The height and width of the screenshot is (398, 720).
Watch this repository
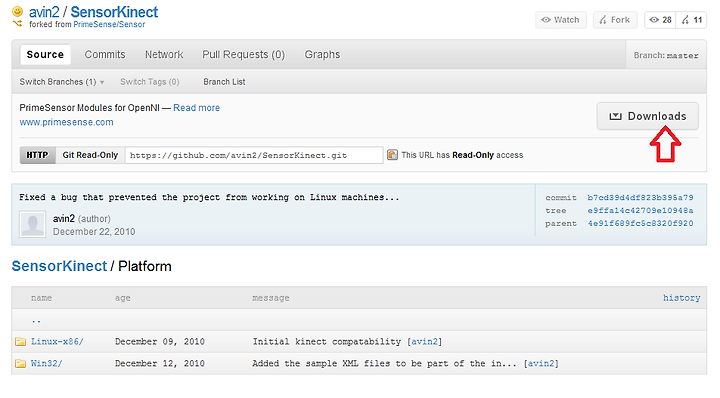point(561,20)
